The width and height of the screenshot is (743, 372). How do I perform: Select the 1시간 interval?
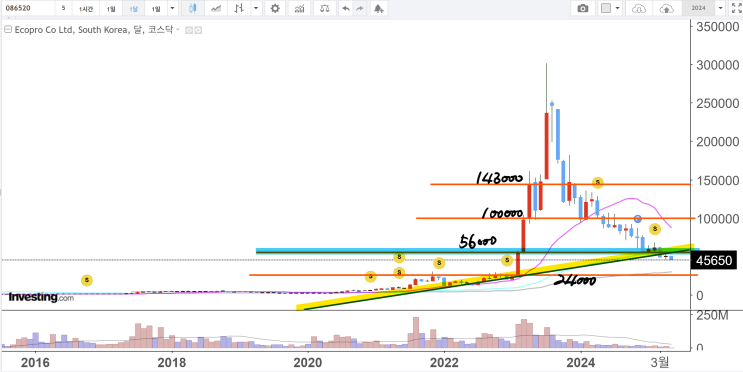pyautogui.click(x=86, y=8)
